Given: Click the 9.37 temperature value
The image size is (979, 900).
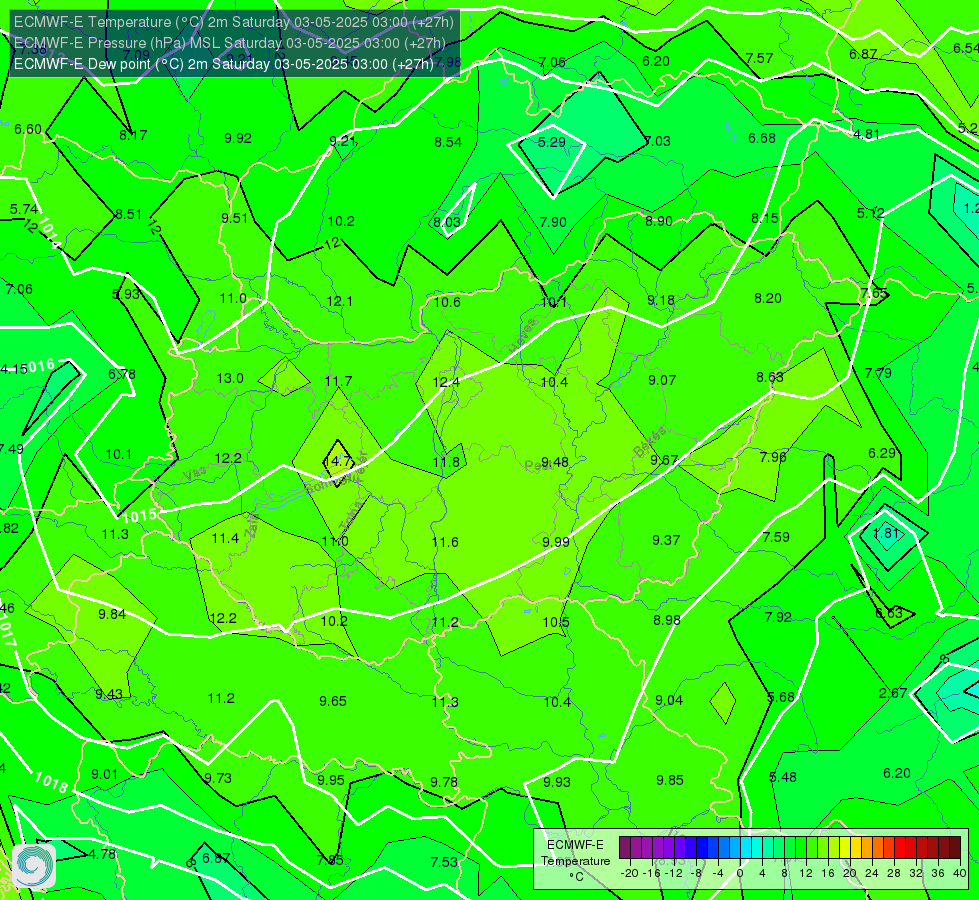Looking at the screenshot, I should point(666,540).
